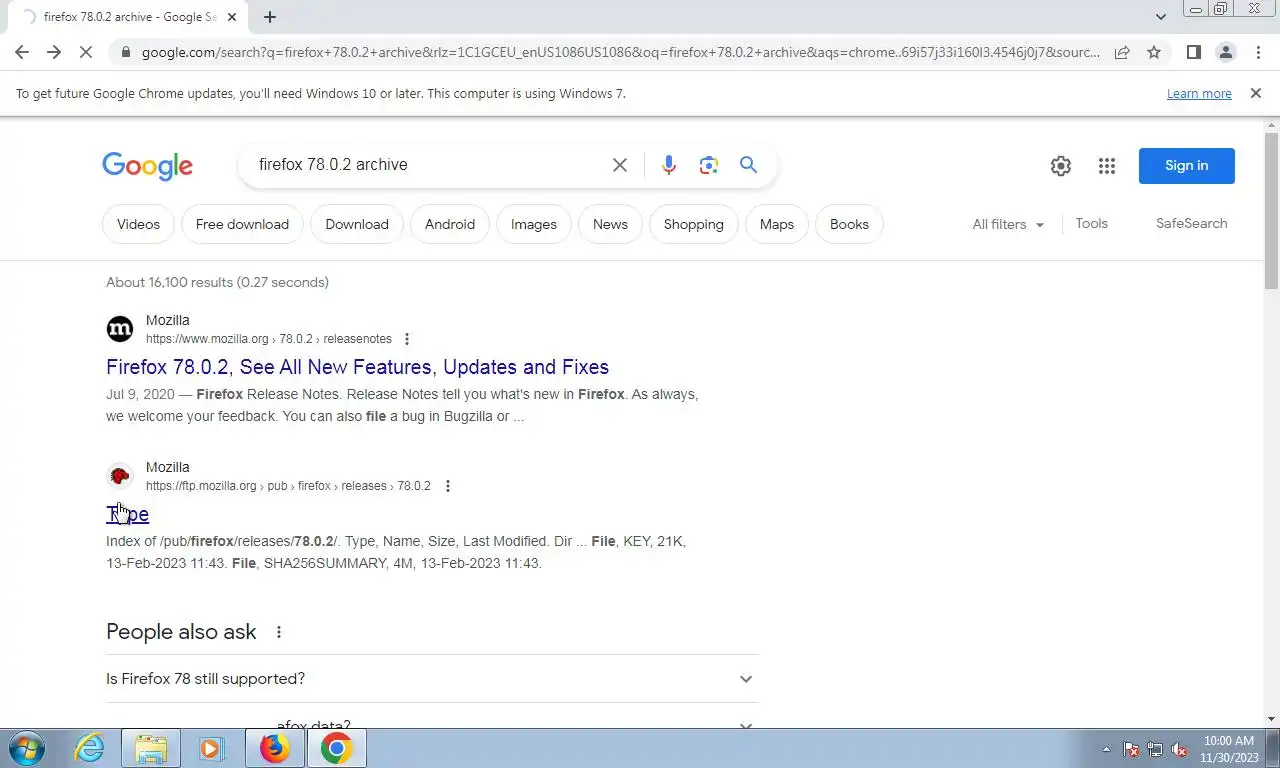1280x768 pixels.
Task: Open the Action Center flag icon
Action: (1131, 749)
